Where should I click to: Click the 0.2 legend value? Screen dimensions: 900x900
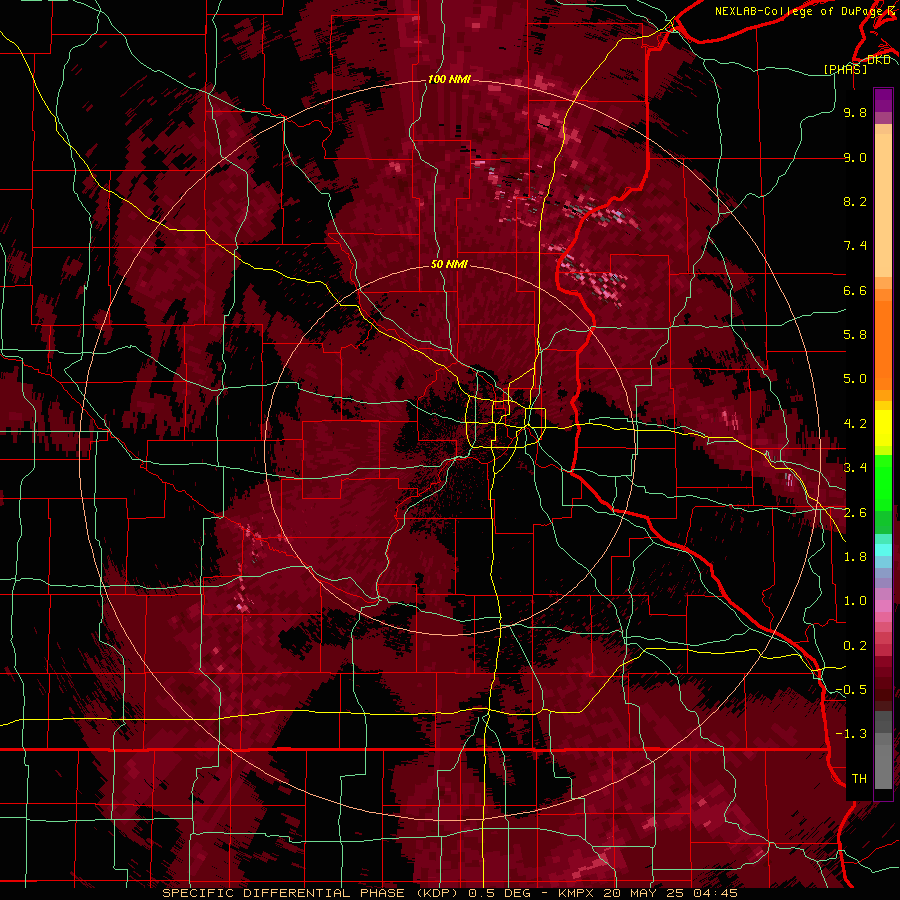pos(855,646)
